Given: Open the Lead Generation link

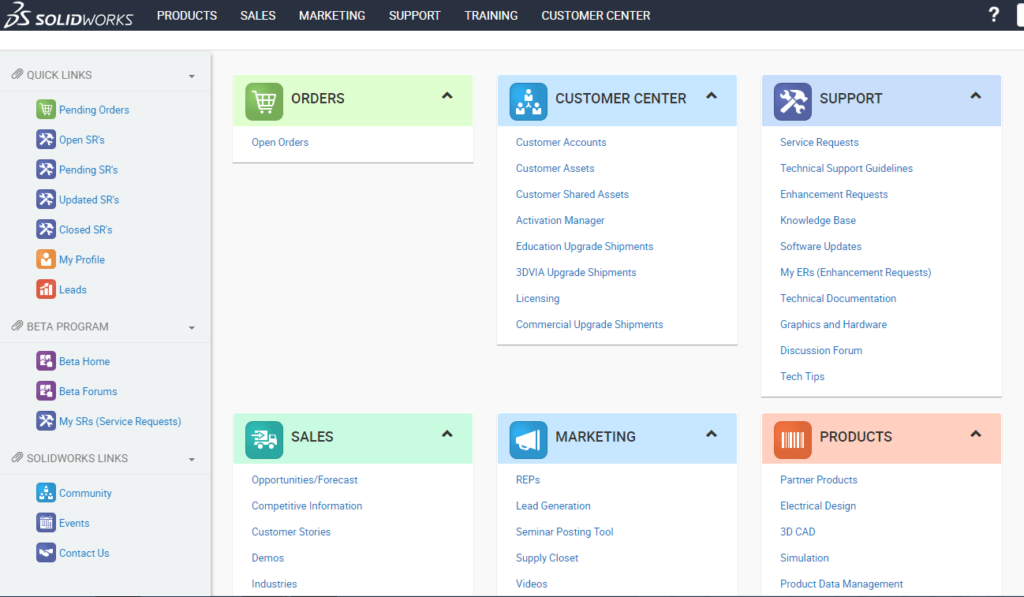Looking at the screenshot, I should tap(553, 506).
